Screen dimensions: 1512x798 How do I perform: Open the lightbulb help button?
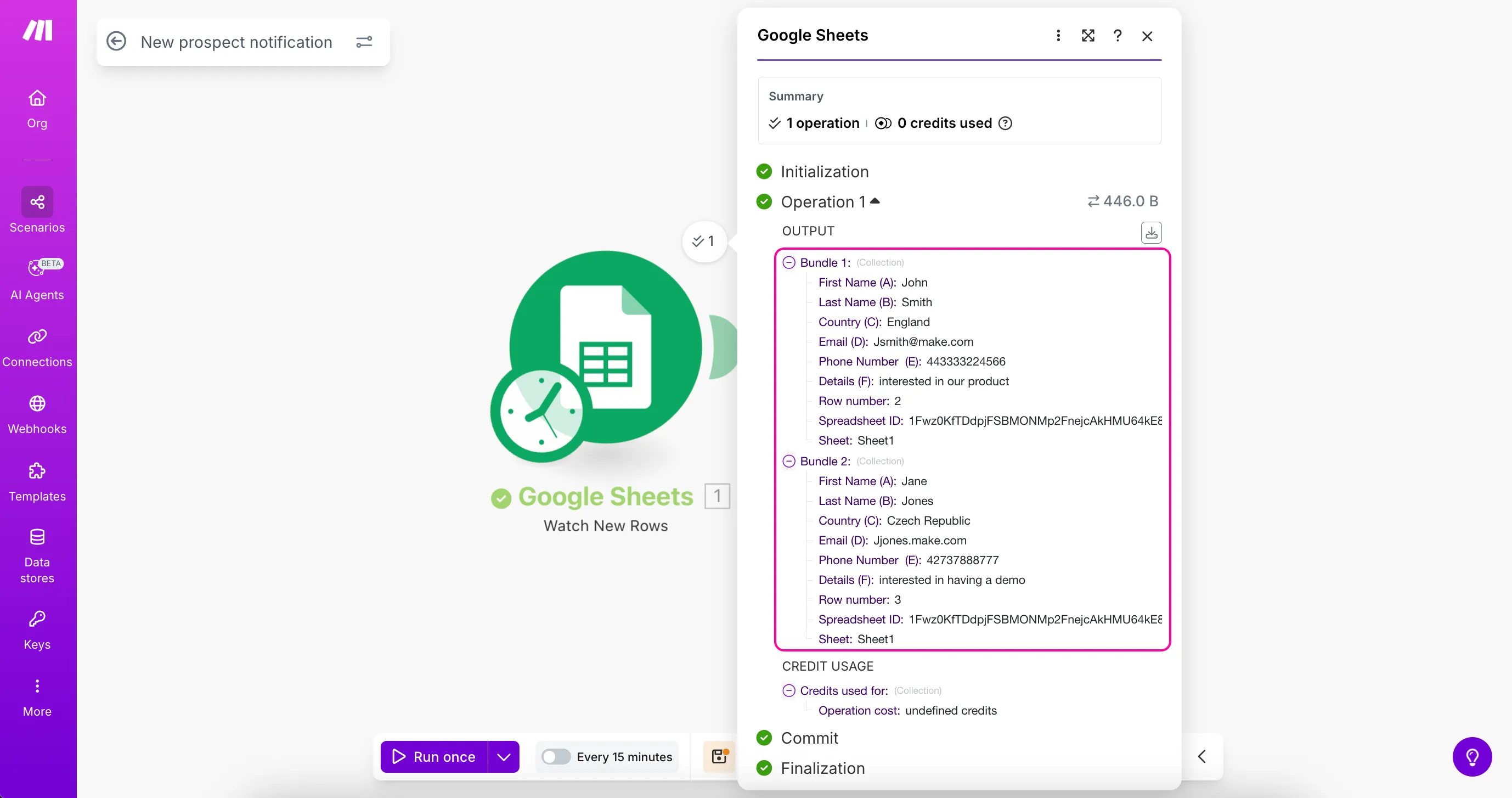point(1472,757)
